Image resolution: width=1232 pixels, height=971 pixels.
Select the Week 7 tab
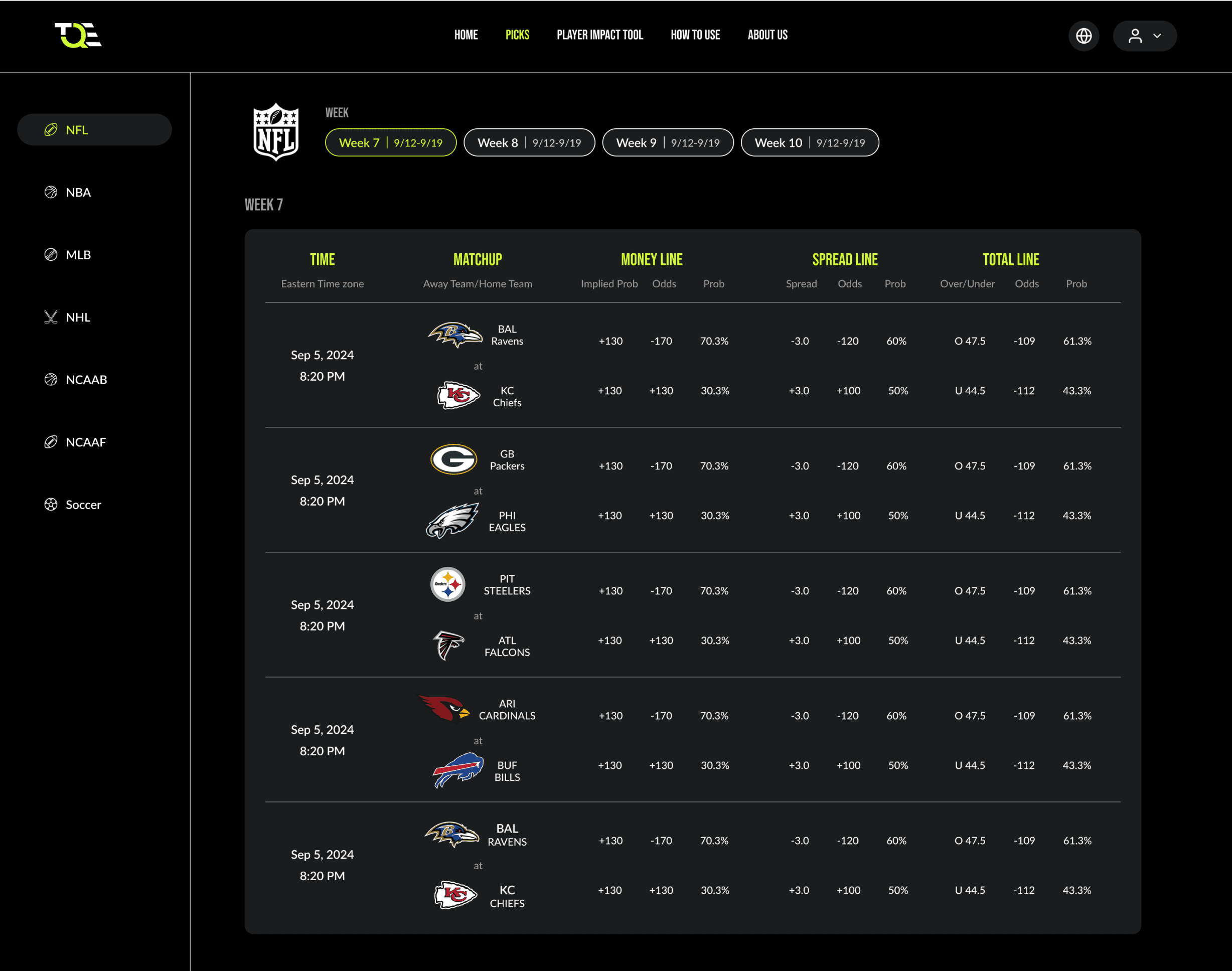point(390,143)
